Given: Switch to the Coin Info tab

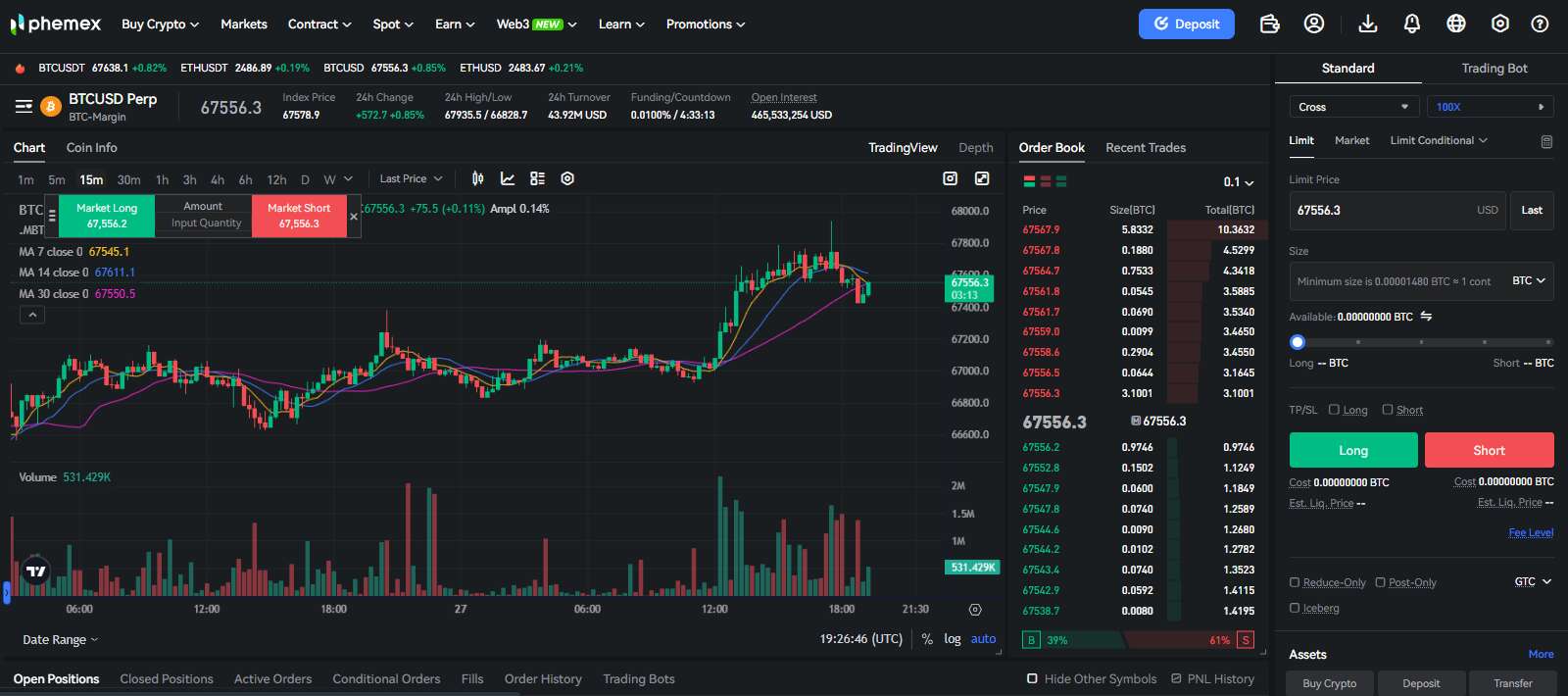Looking at the screenshot, I should click(x=92, y=147).
